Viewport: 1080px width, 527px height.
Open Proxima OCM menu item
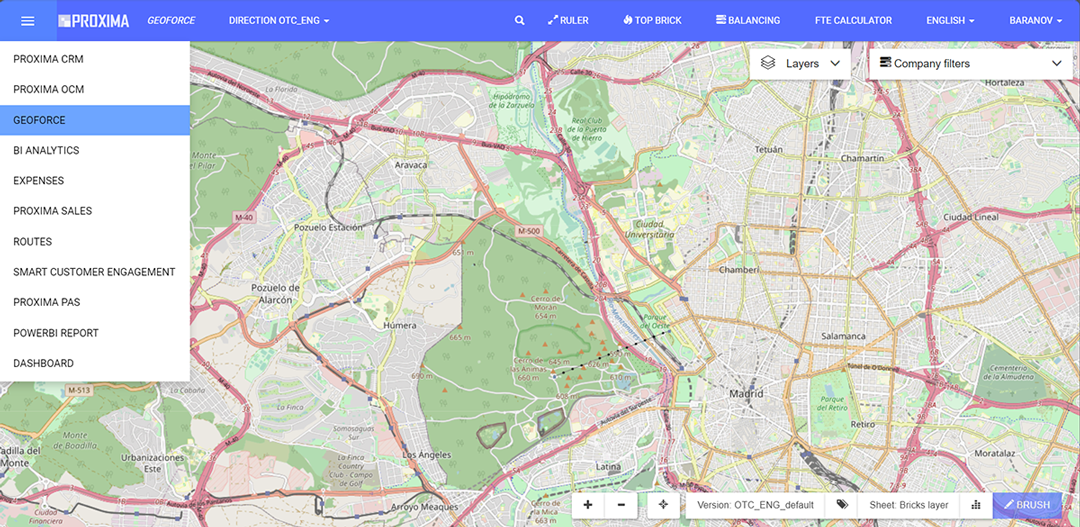point(95,90)
